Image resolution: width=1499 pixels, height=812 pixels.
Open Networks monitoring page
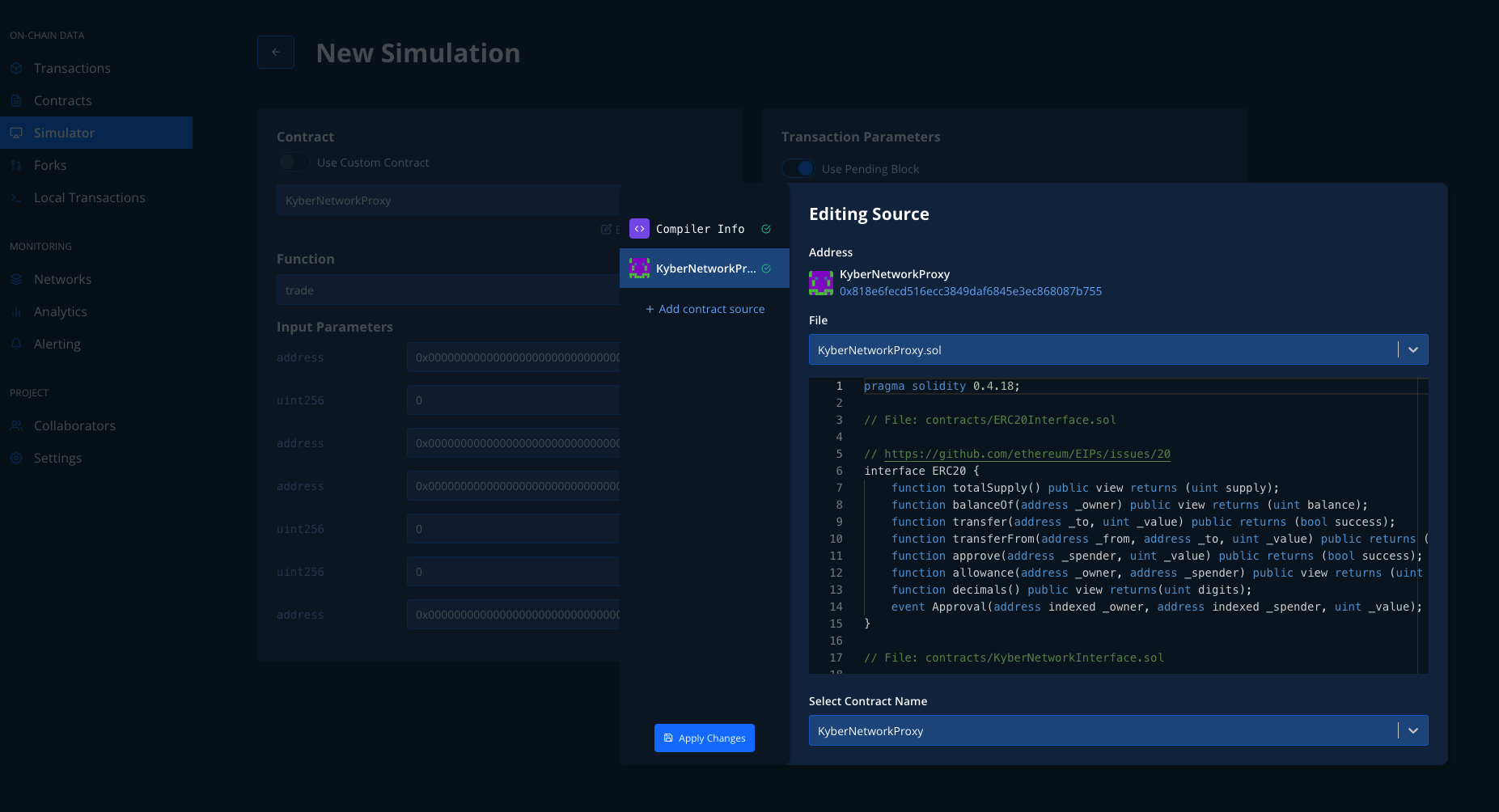pos(96,279)
